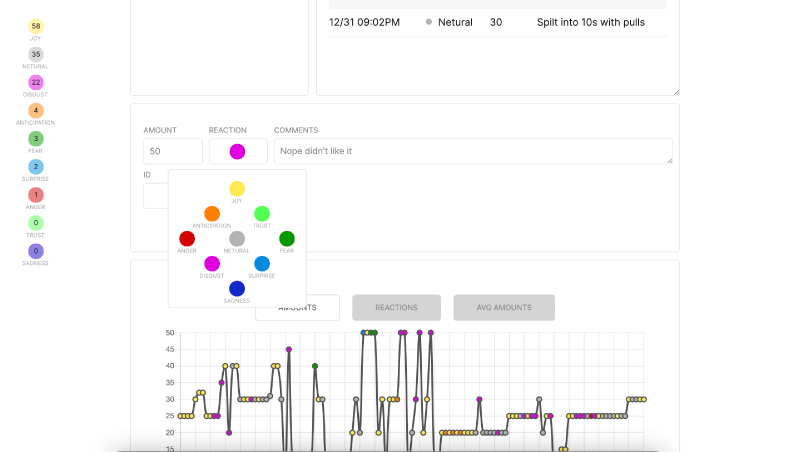Select the yellow Joy color in picker
The height and width of the screenshot is (452, 800).
pos(237,189)
